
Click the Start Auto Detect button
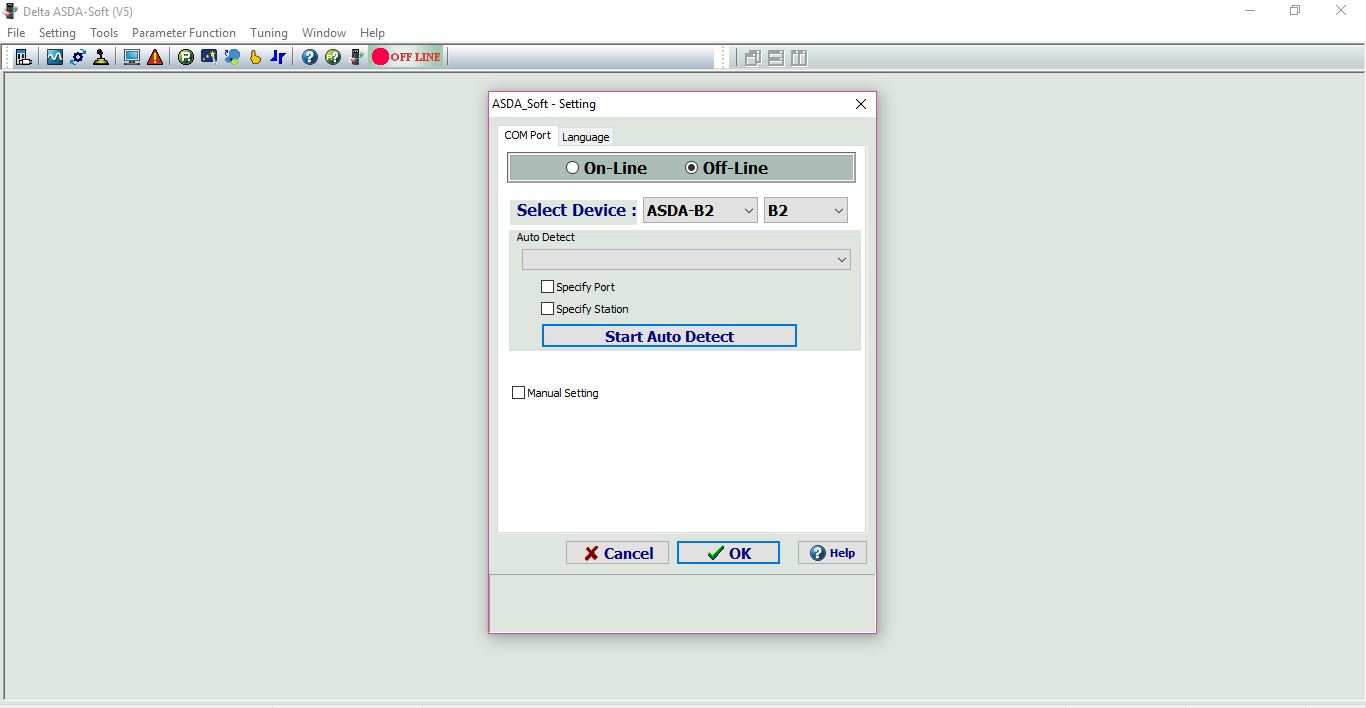tap(669, 336)
